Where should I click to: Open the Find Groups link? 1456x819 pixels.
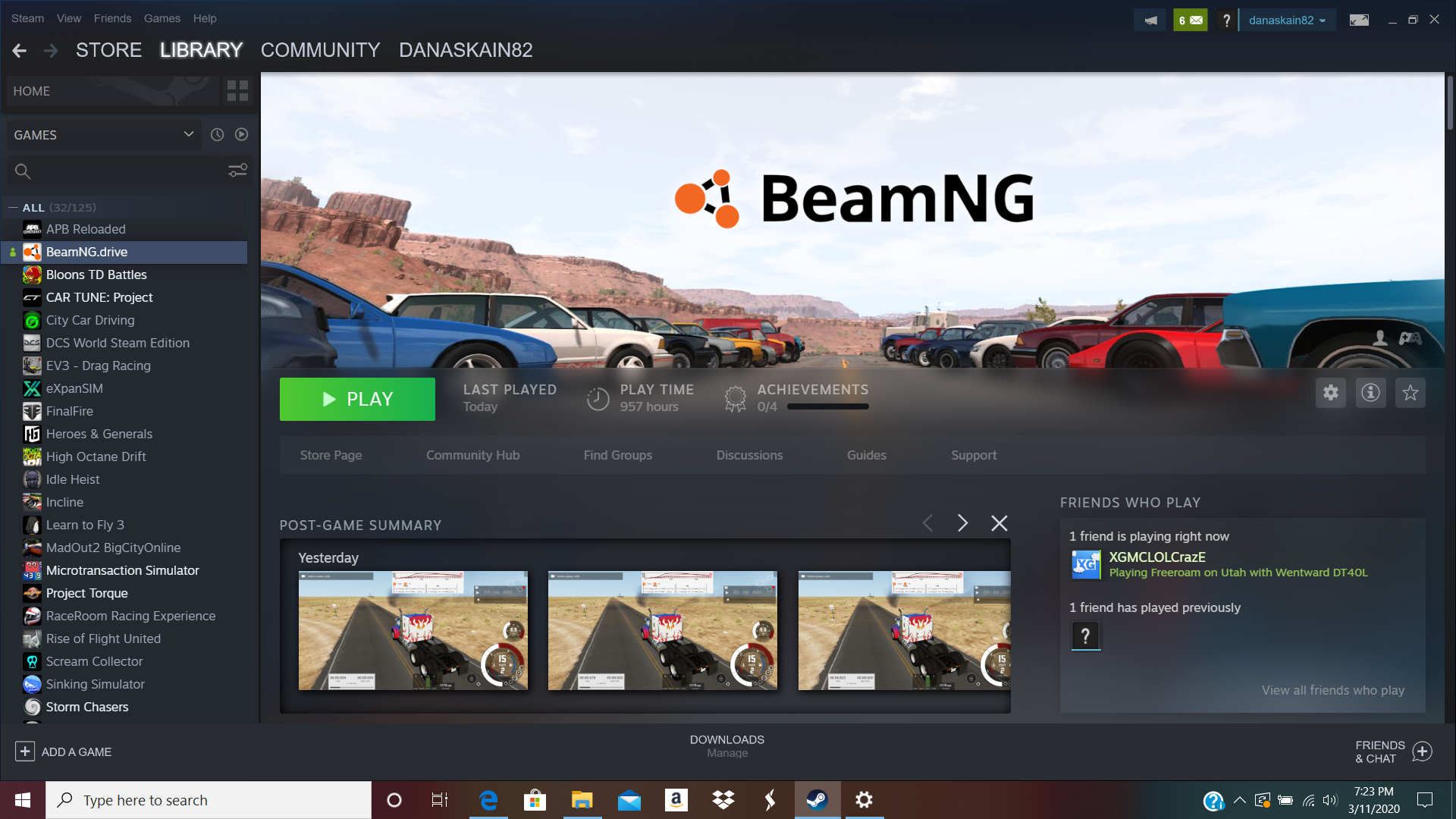(617, 455)
